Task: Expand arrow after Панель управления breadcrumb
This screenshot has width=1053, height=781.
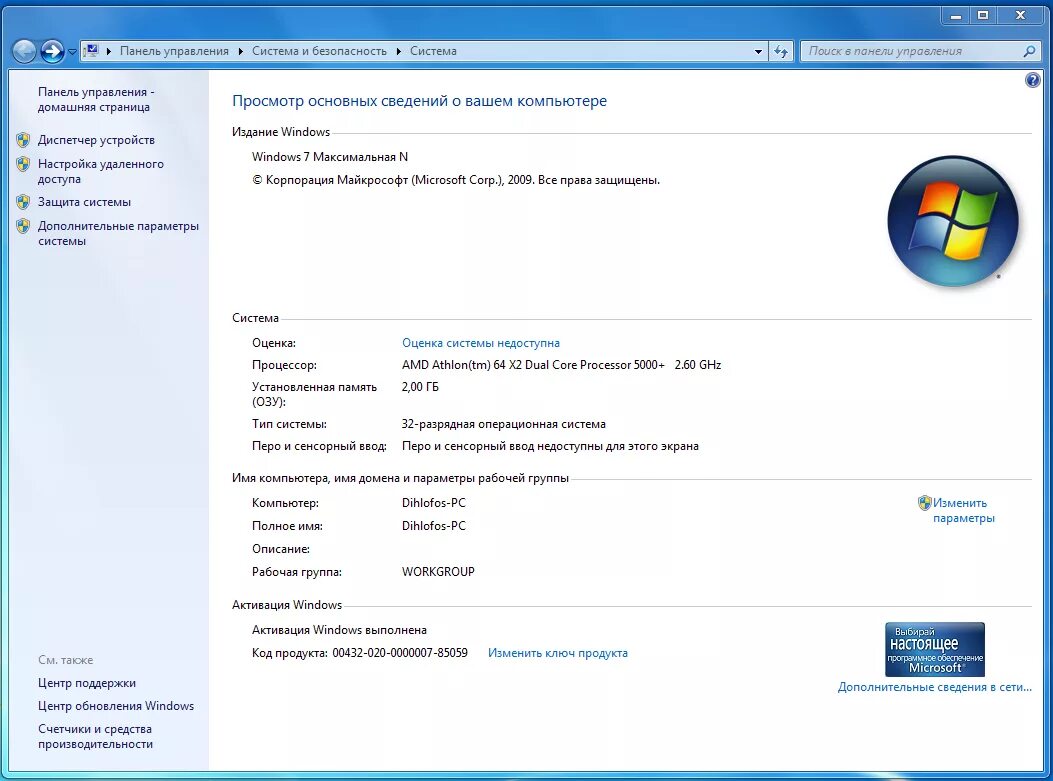Action: click(240, 51)
